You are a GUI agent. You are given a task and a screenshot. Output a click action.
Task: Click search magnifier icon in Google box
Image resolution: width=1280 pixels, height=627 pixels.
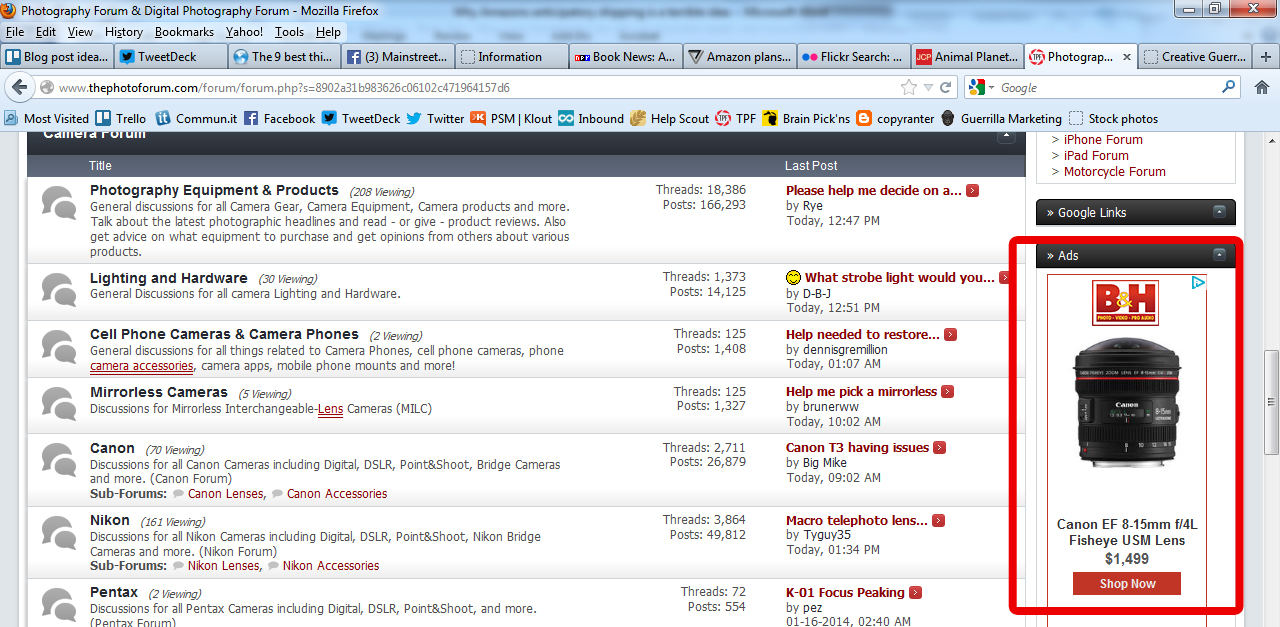(1229, 88)
